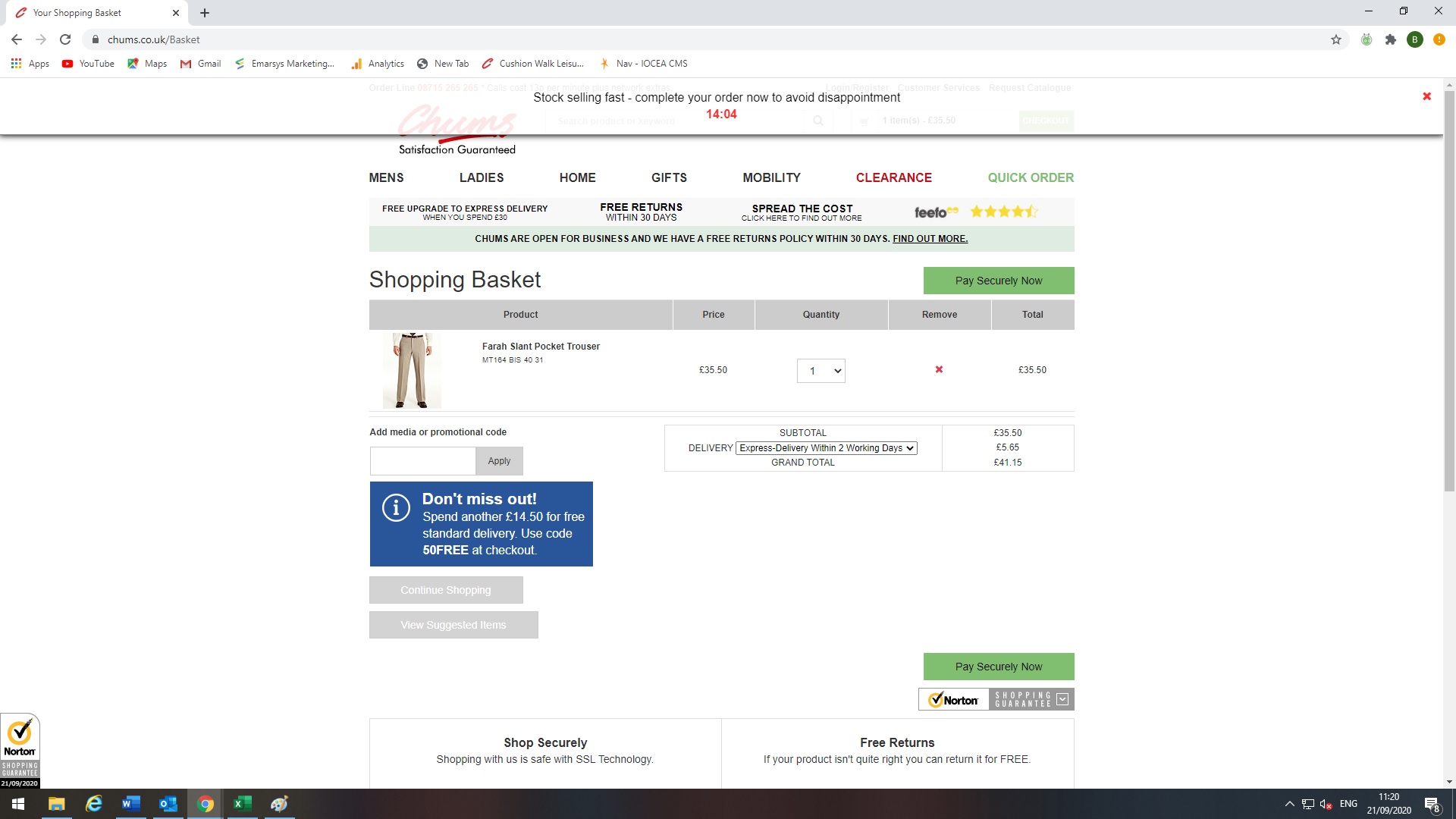Image resolution: width=1456 pixels, height=819 pixels.
Task: Open the green profile avatar B
Action: (1415, 39)
